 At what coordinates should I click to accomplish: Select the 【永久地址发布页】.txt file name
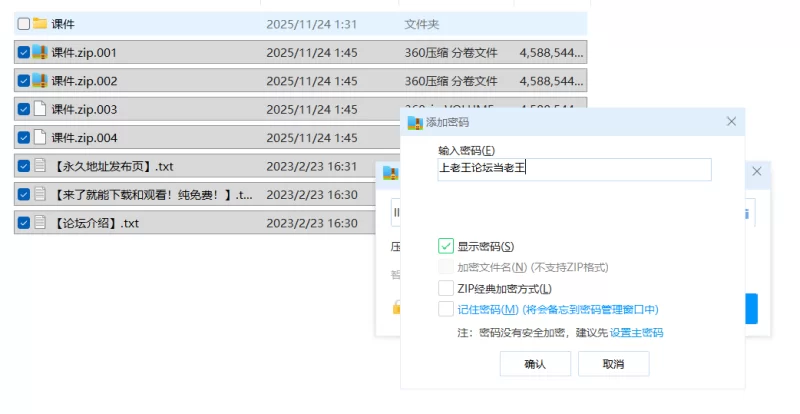112,166
